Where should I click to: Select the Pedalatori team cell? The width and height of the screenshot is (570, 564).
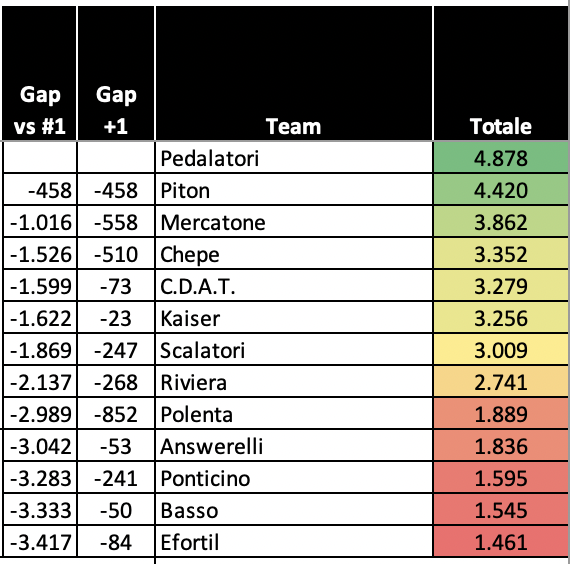pos(294,158)
